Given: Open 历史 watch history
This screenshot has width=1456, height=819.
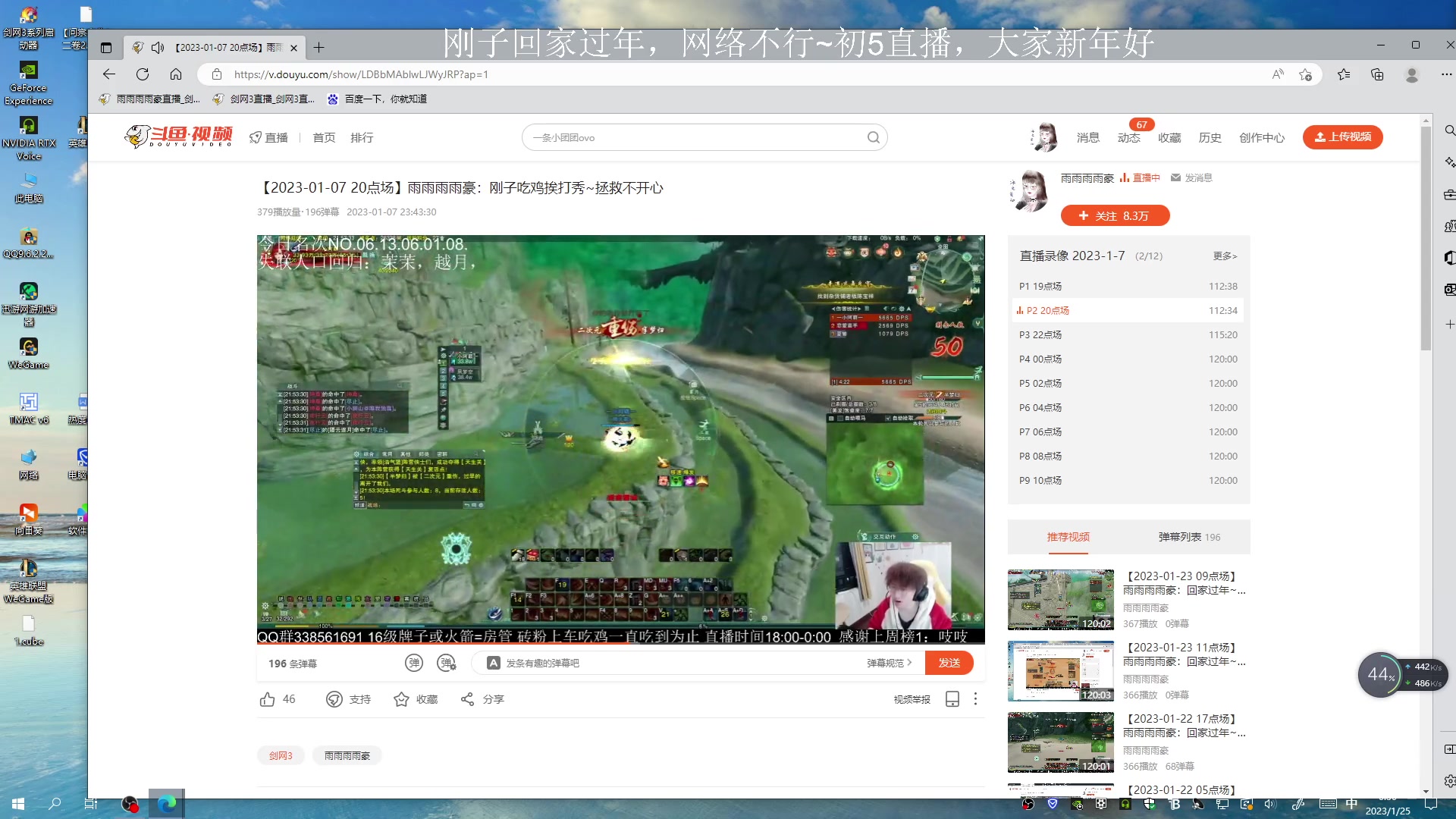Looking at the screenshot, I should tap(1210, 138).
